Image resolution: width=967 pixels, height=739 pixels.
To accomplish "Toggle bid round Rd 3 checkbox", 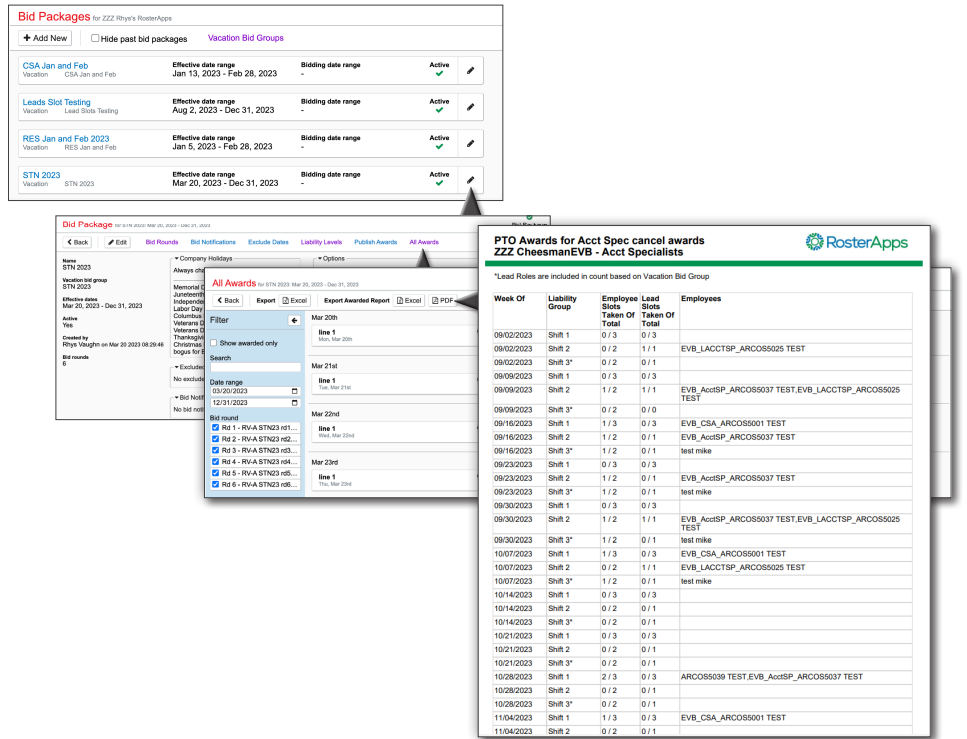I will click(x=215, y=450).
